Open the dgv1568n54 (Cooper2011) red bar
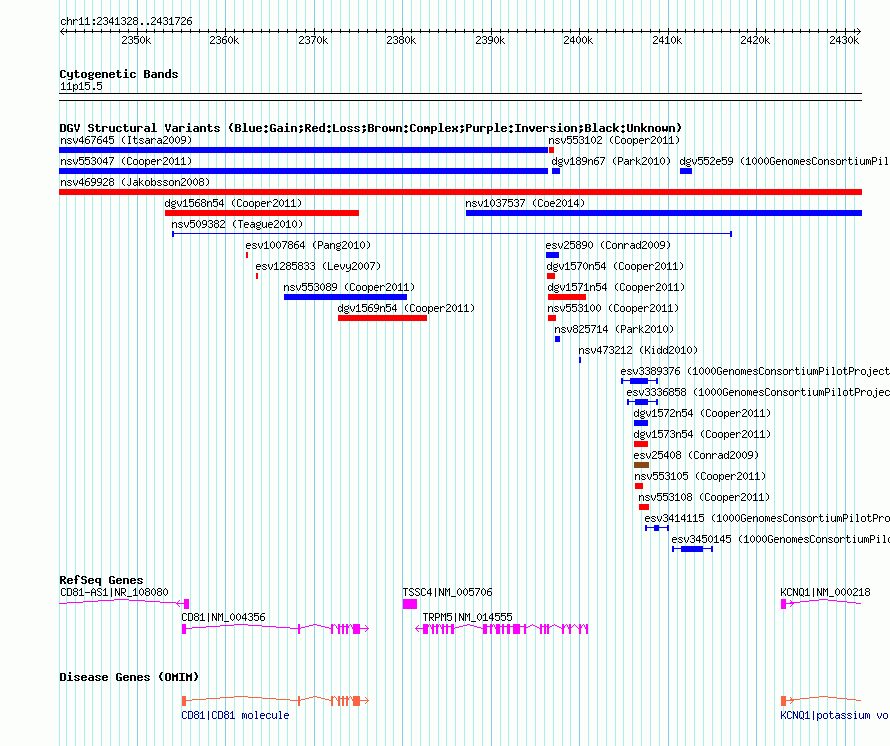Screen dimensions: 890x746 [262, 213]
